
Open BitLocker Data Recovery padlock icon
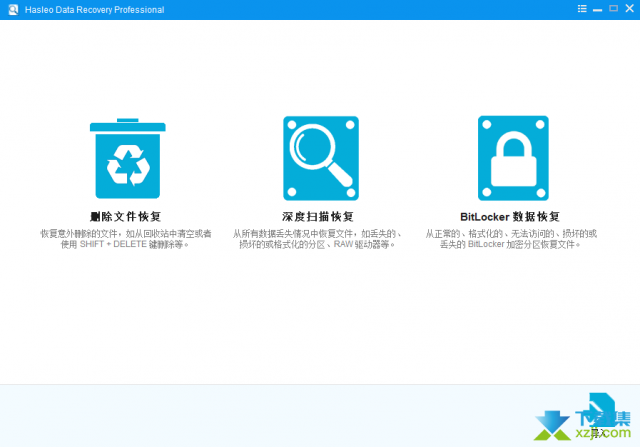coord(513,158)
